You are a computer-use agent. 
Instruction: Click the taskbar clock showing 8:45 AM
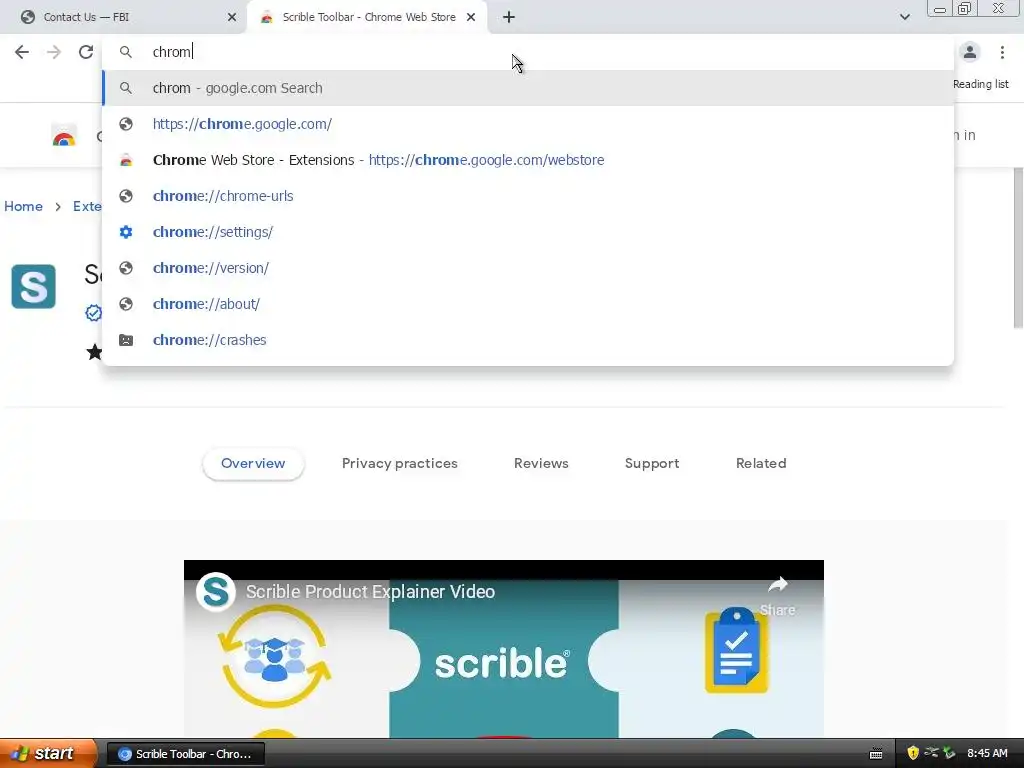coord(987,754)
